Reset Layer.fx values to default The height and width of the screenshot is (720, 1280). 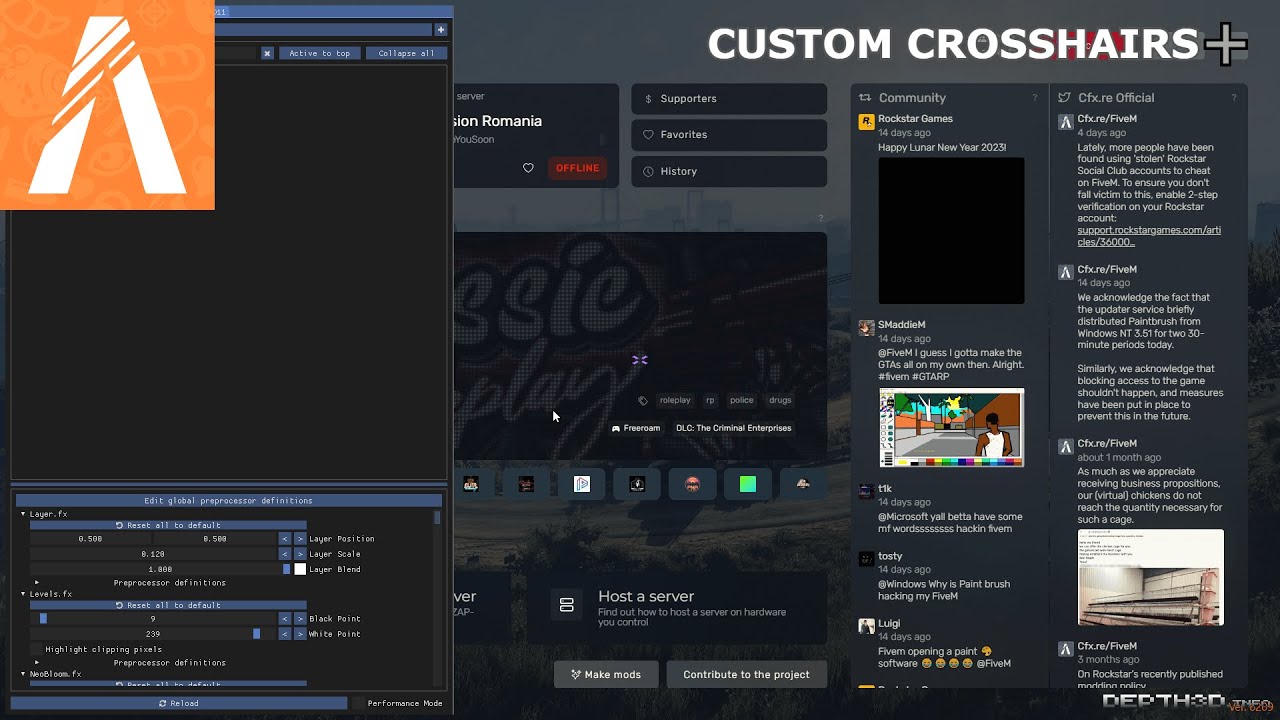(x=168, y=525)
